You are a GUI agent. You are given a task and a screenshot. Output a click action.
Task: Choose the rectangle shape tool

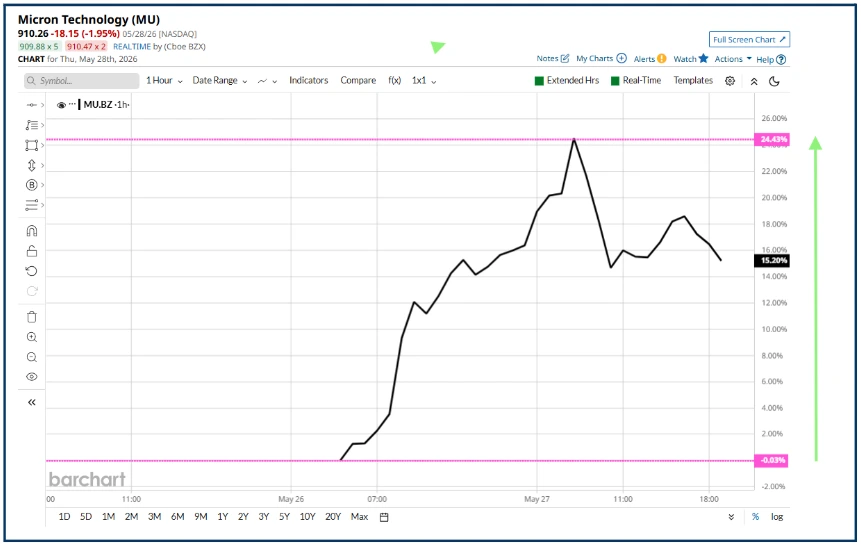(x=32, y=145)
